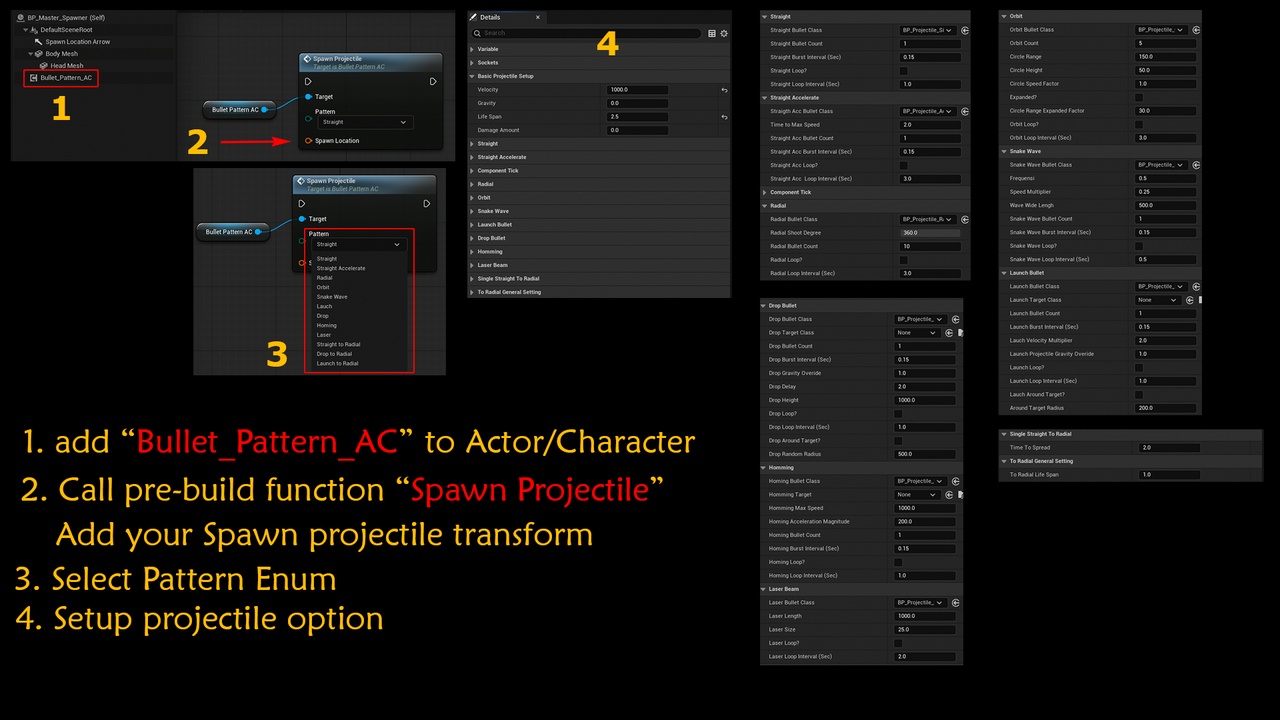The image size is (1280, 720).
Task: Browse to the Straight Bullet Class asset
Action: point(965,30)
